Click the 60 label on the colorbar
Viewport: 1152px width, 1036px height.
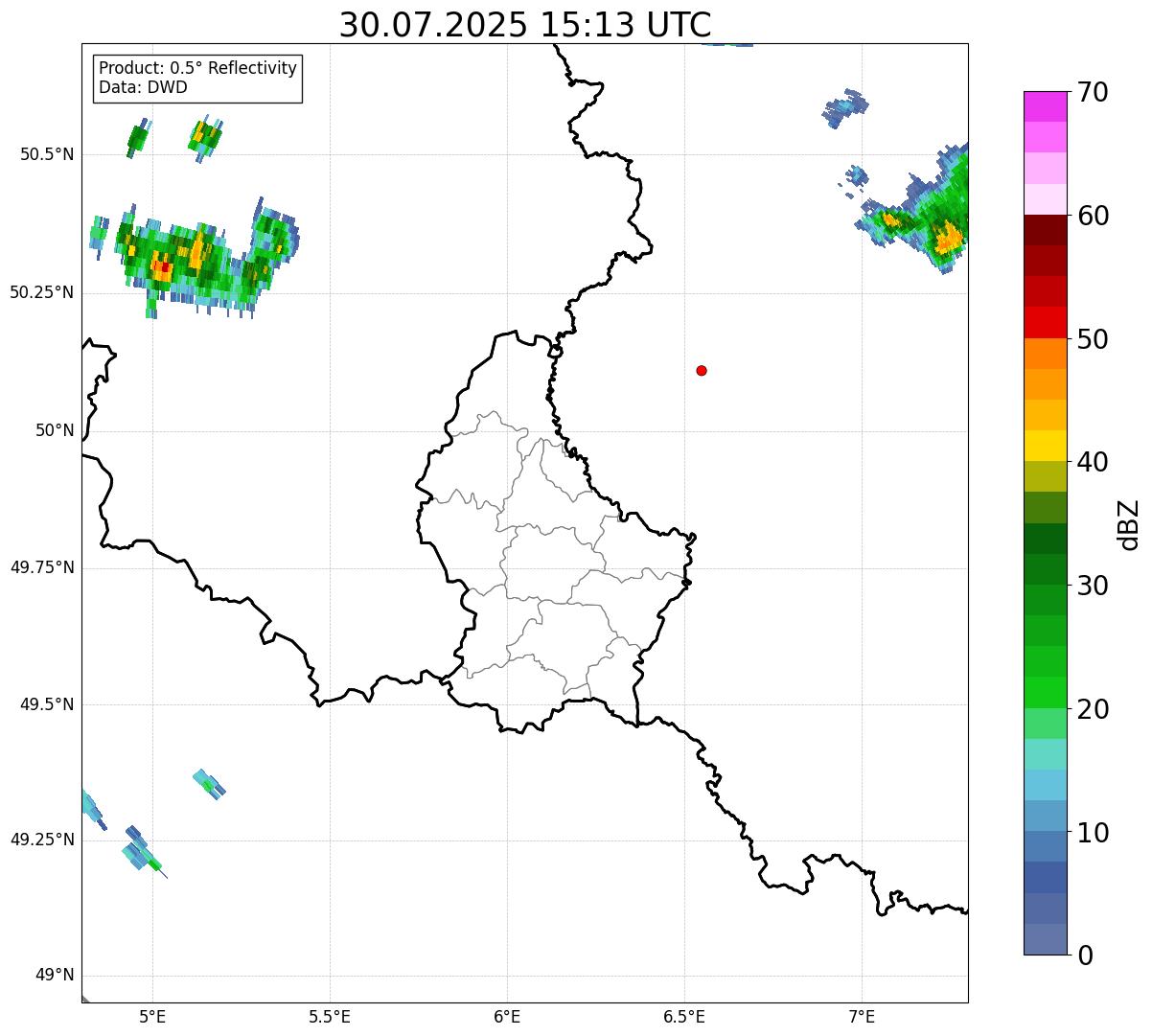pos(1093,217)
